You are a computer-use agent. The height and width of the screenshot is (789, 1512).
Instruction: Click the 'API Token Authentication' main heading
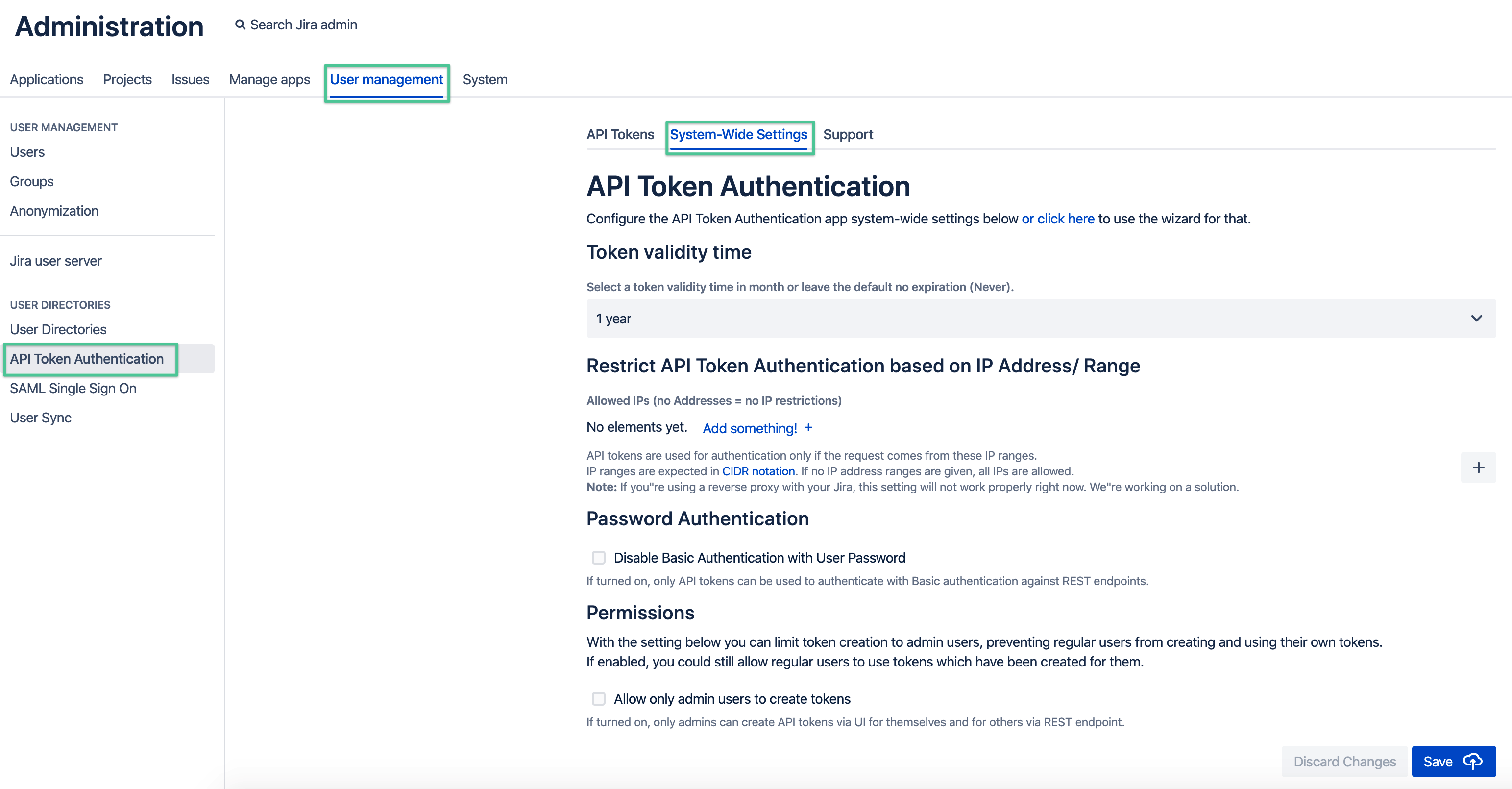pyautogui.click(x=748, y=186)
